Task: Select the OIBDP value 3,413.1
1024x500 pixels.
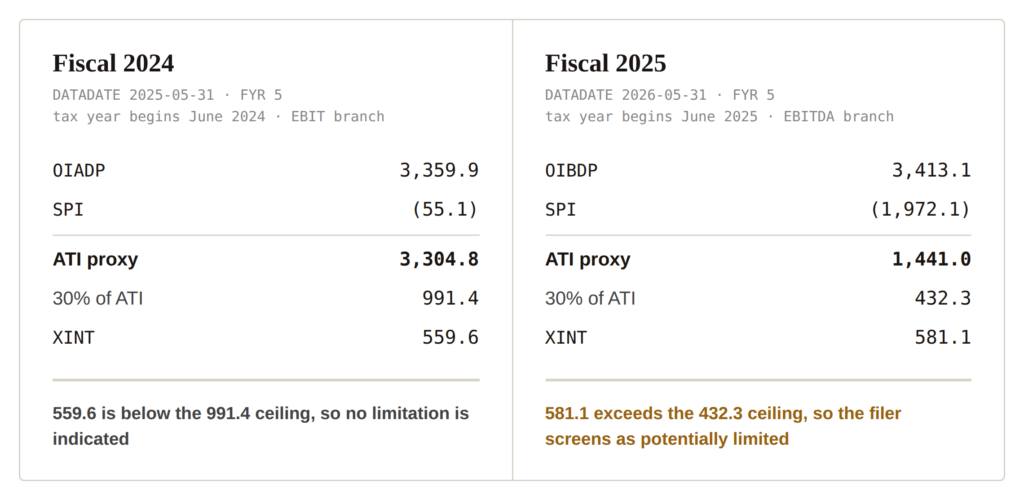Action: [x=931, y=171]
